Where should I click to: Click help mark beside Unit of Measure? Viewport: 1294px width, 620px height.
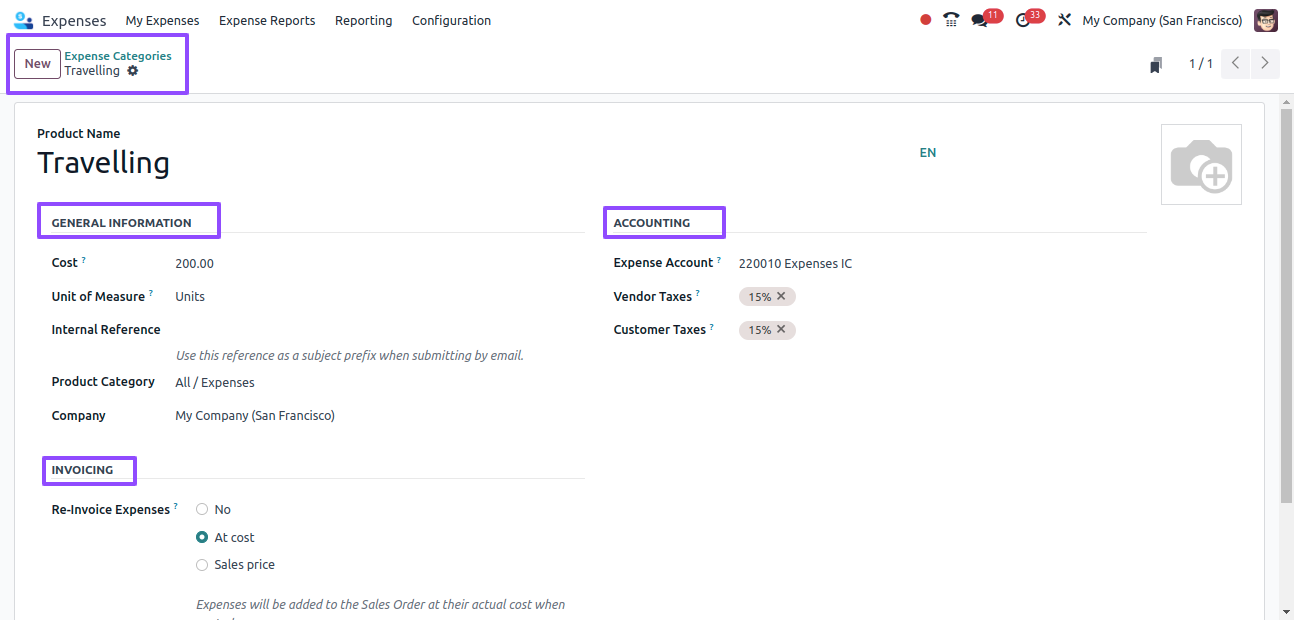point(151,293)
